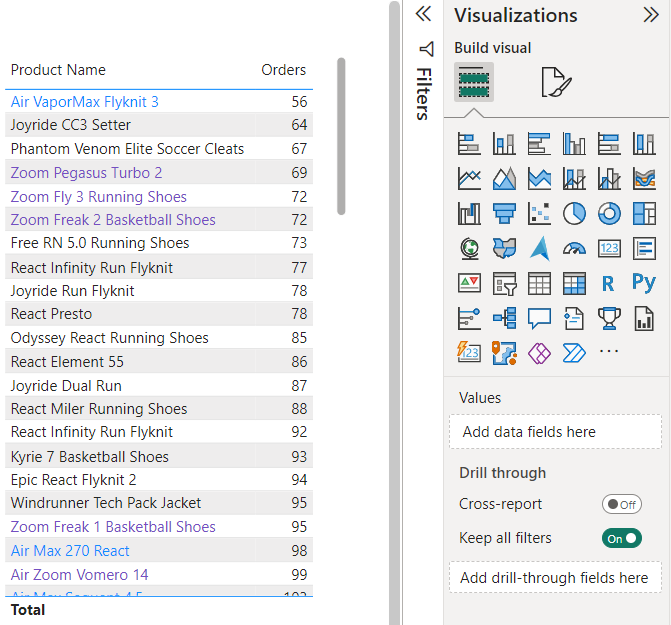Screen dimensions: 671x625
Task: Select the clustered column chart visual
Action: tap(574, 143)
